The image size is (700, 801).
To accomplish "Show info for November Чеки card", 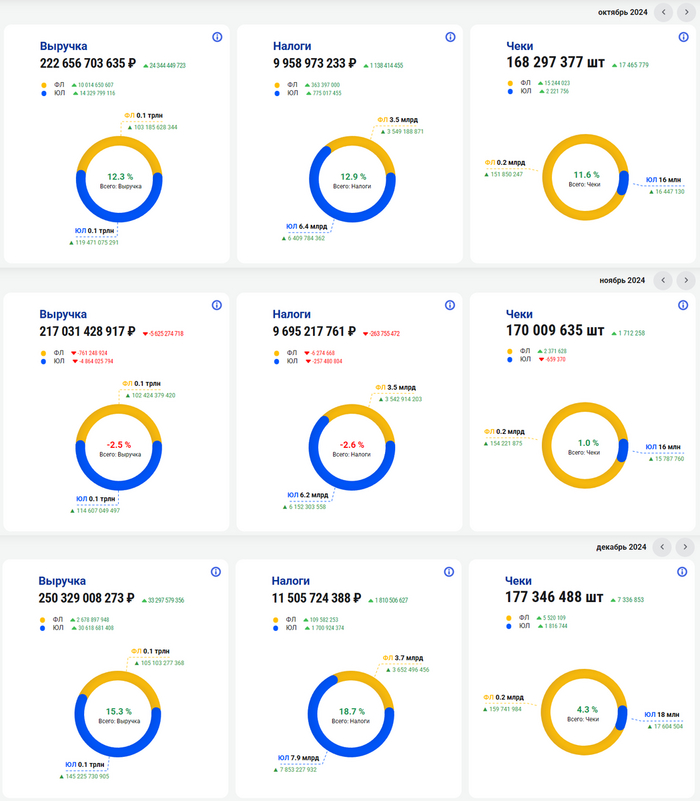I will (x=683, y=277).
